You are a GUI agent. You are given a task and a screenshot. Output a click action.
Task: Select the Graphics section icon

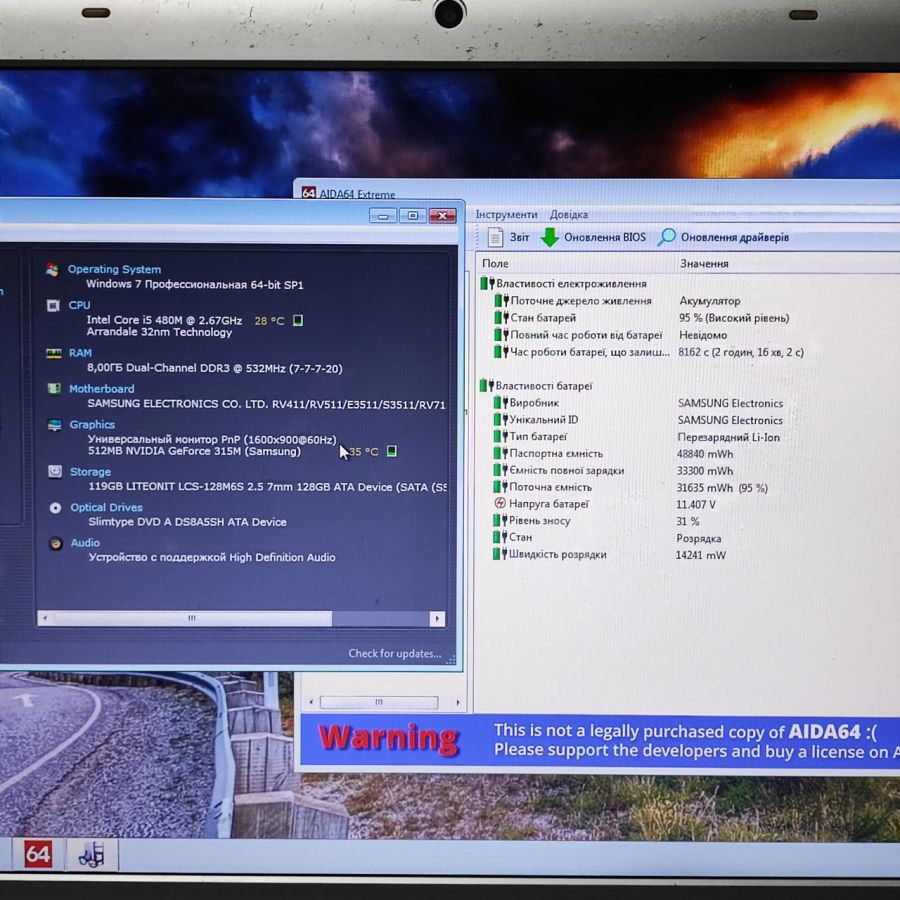55,425
